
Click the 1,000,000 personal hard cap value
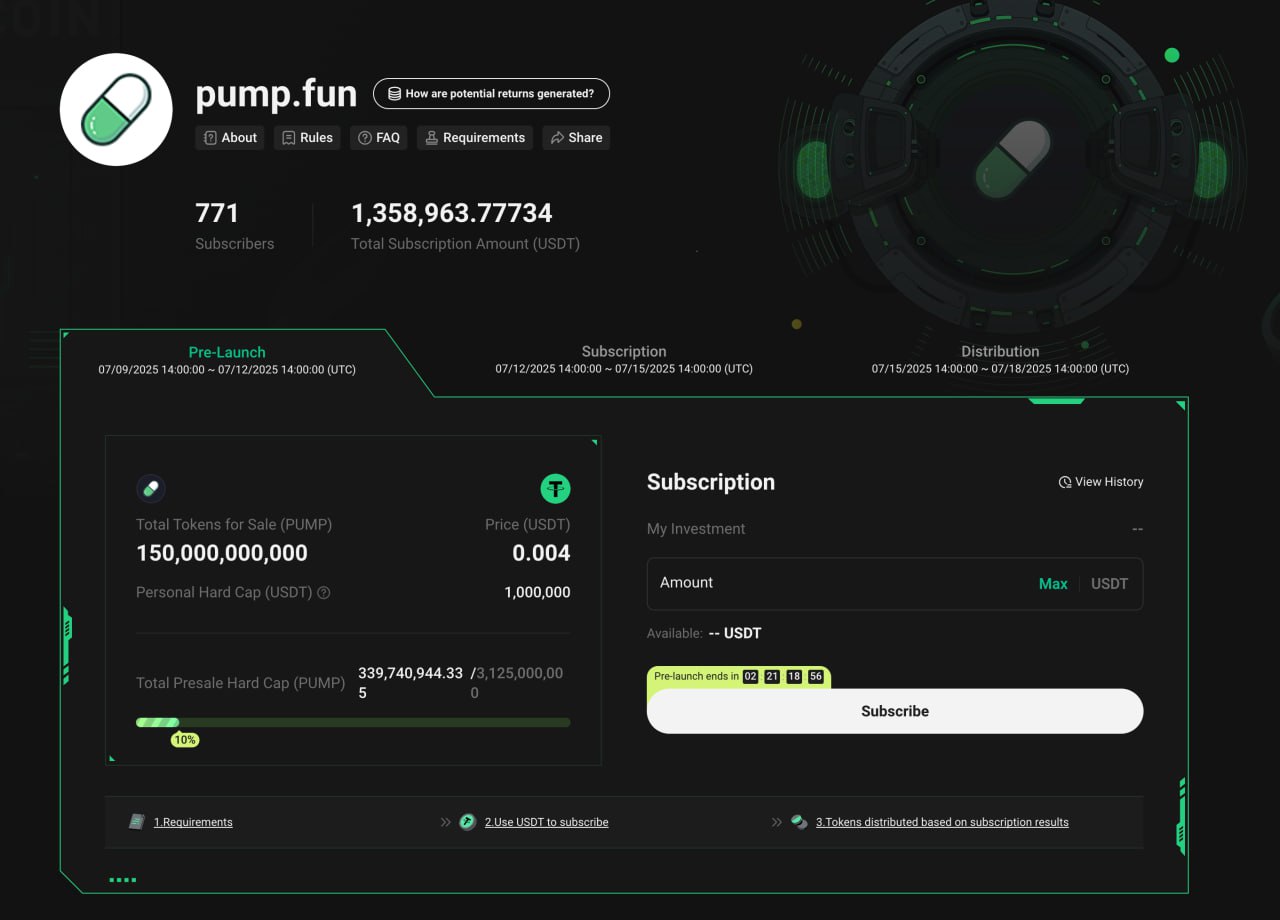537,593
